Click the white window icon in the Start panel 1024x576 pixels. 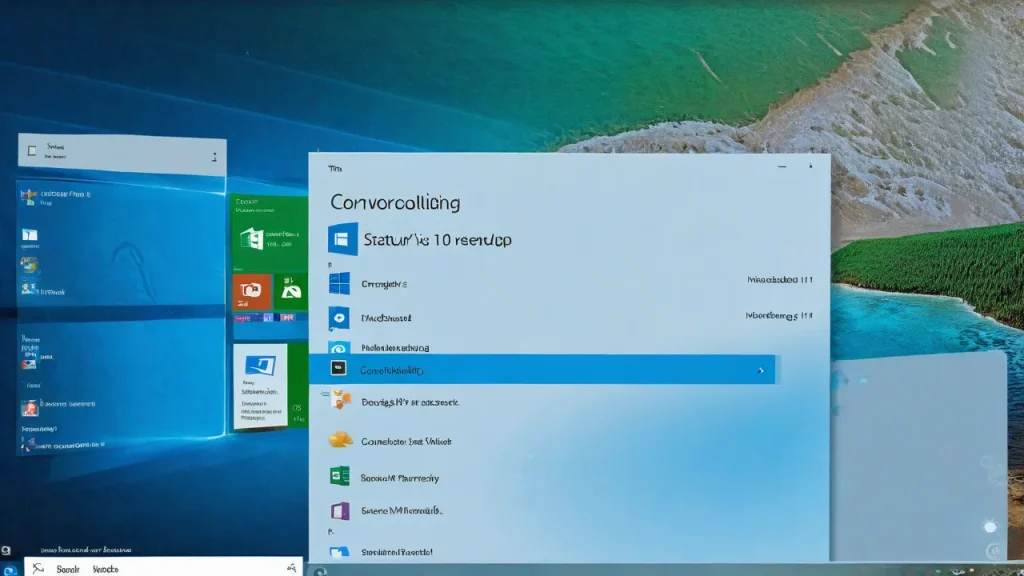(29, 234)
